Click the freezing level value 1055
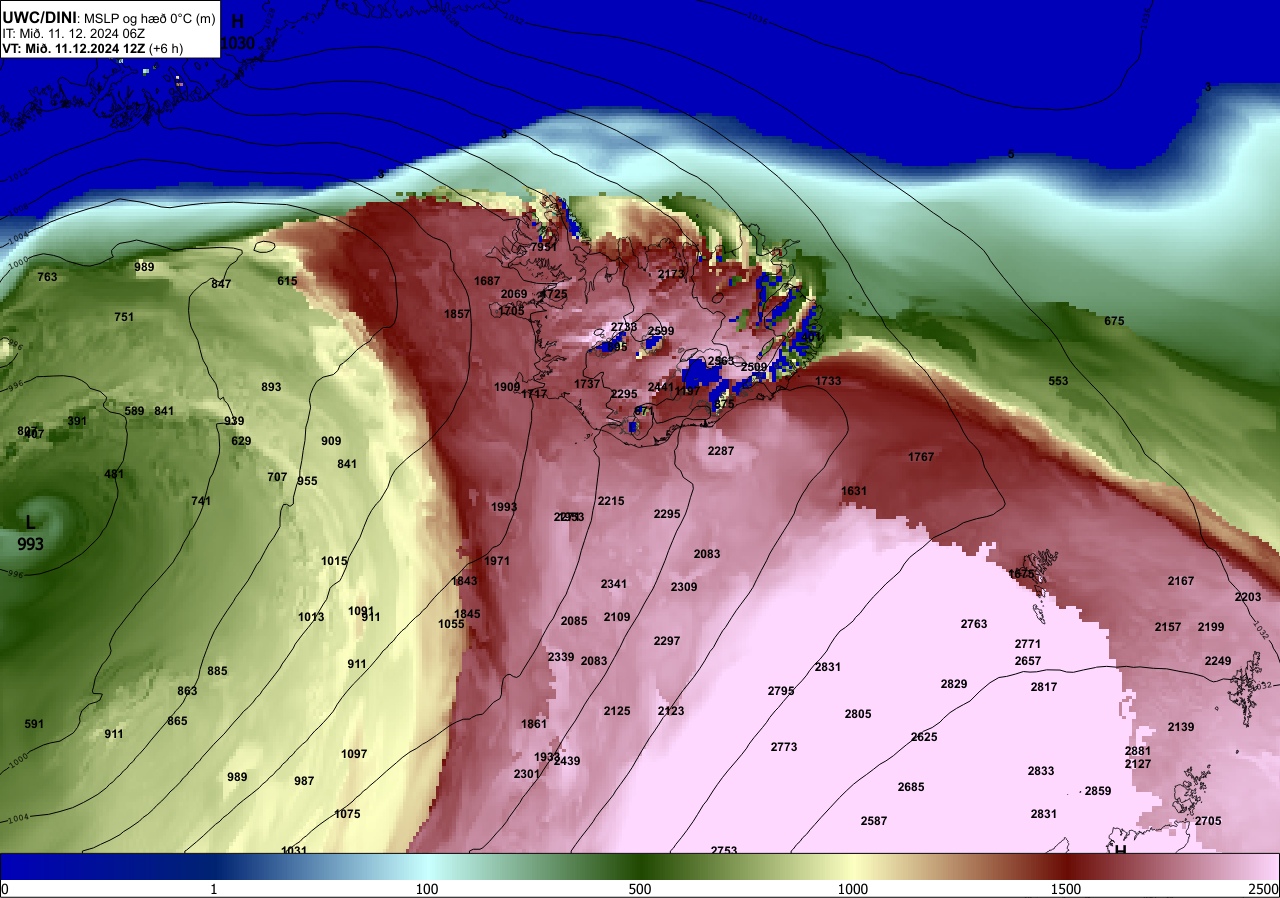The width and height of the screenshot is (1280, 898). pyautogui.click(x=451, y=624)
